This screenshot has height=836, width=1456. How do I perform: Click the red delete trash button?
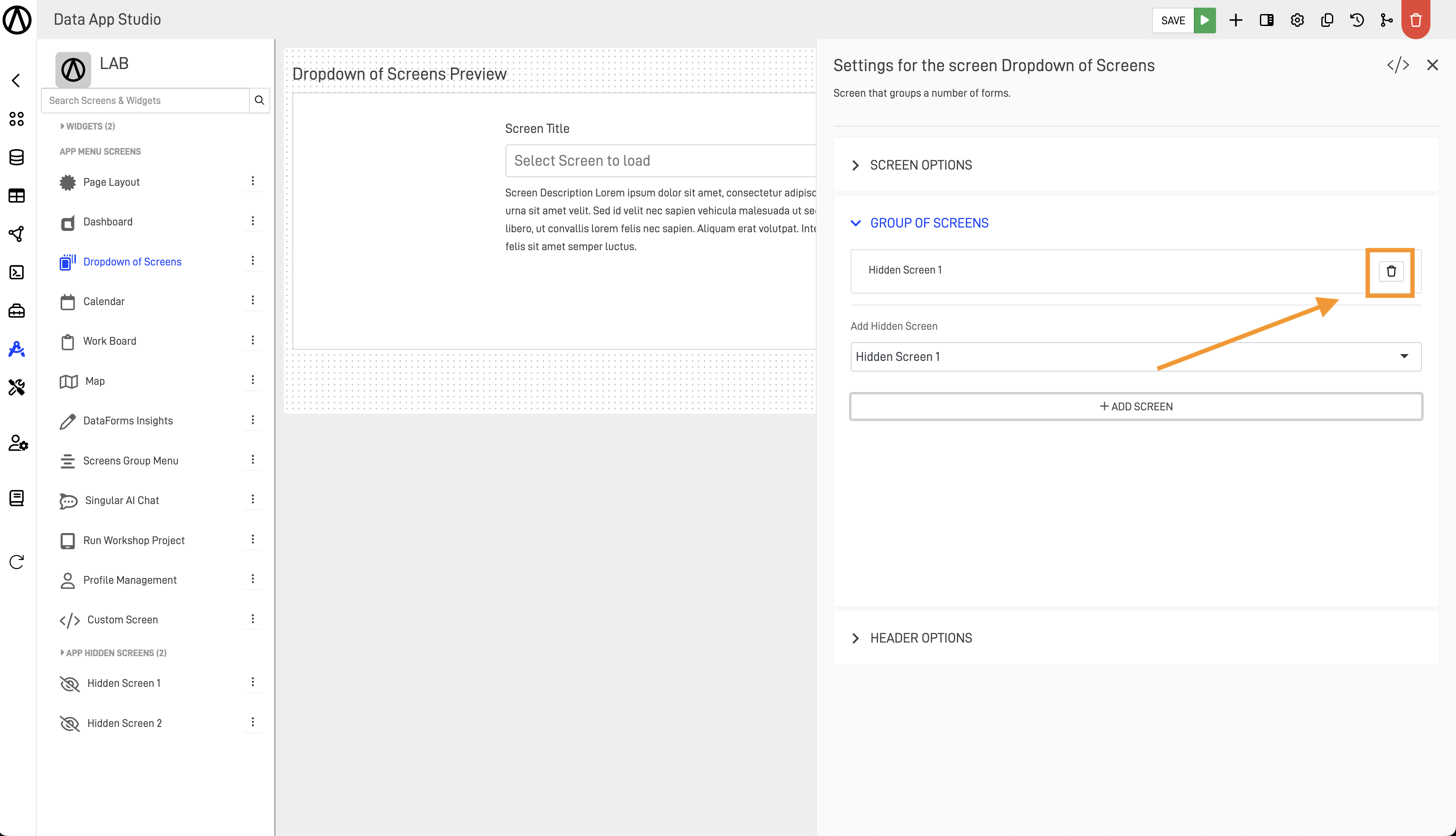pos(1416,20)
